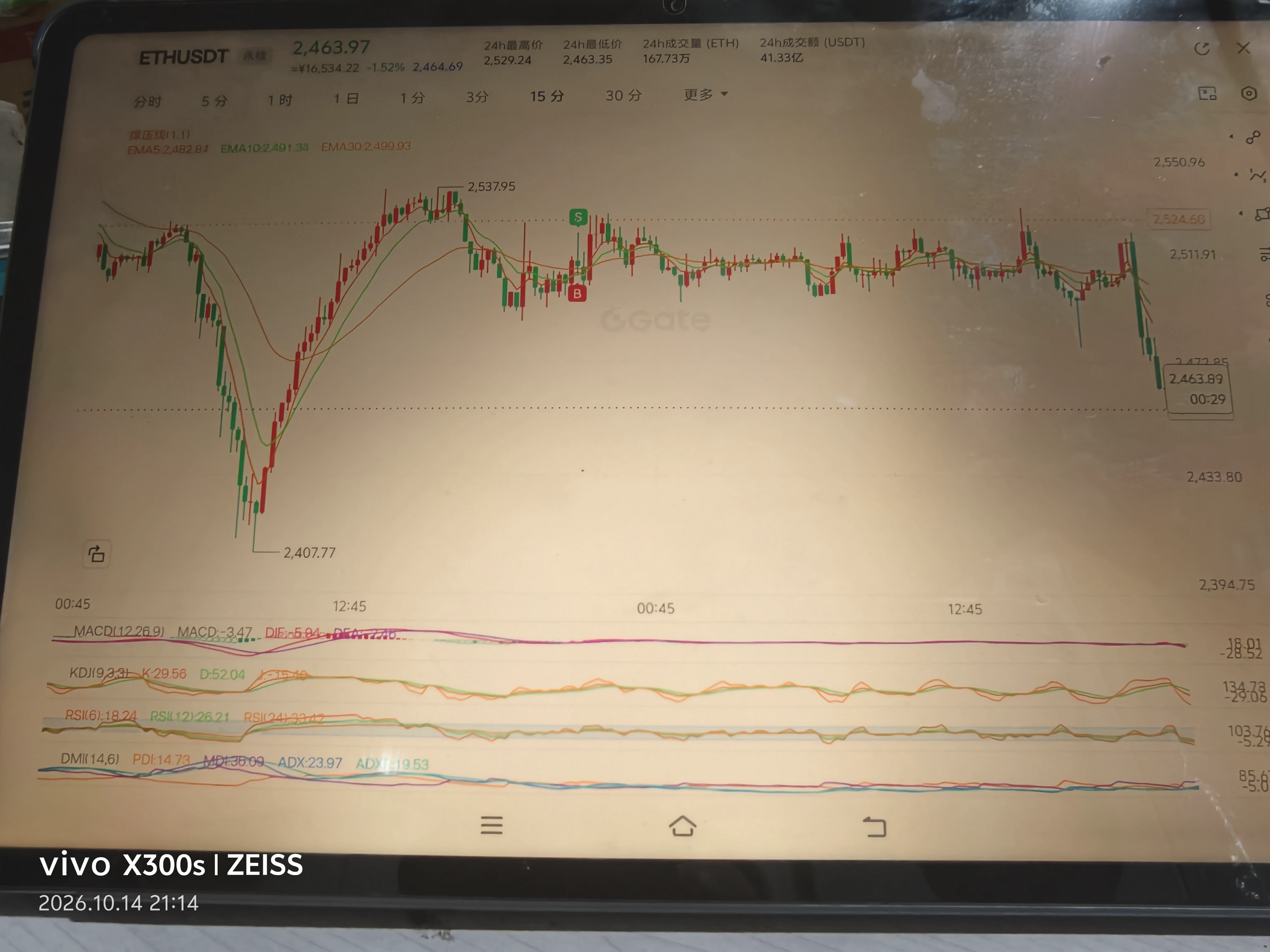Tap the green S sell marker
This screenshot has height=952, width=1270.
578,217
